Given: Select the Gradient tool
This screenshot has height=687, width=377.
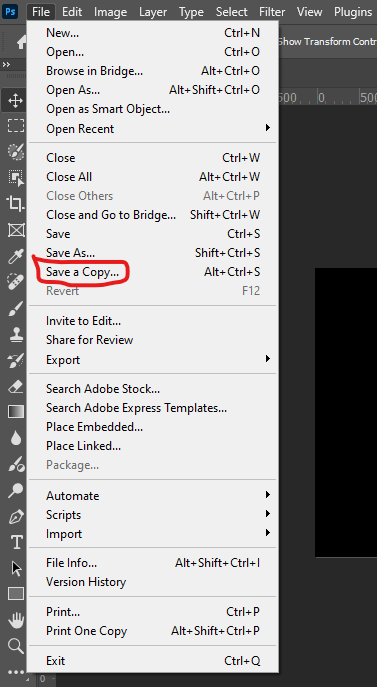Looking at the screenshot, I should point(16,411).
